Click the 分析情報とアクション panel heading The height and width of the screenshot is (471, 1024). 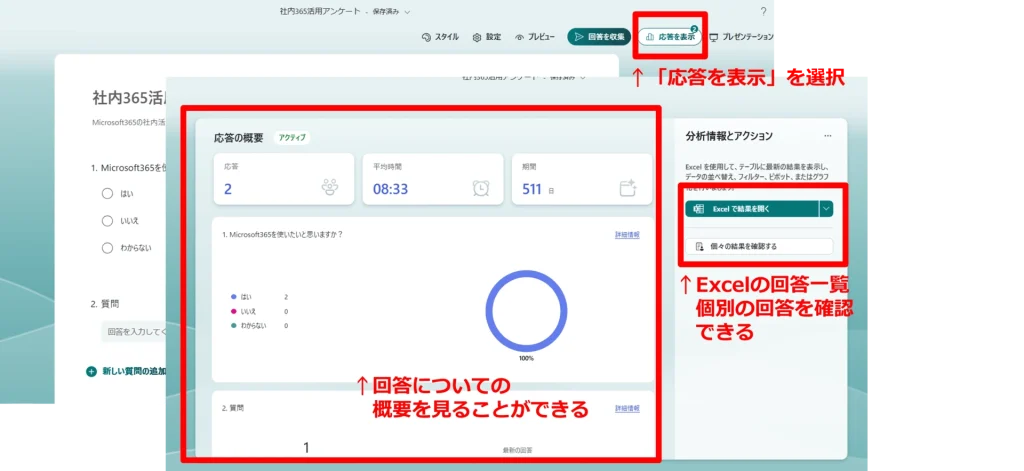(x=729, y=136)
